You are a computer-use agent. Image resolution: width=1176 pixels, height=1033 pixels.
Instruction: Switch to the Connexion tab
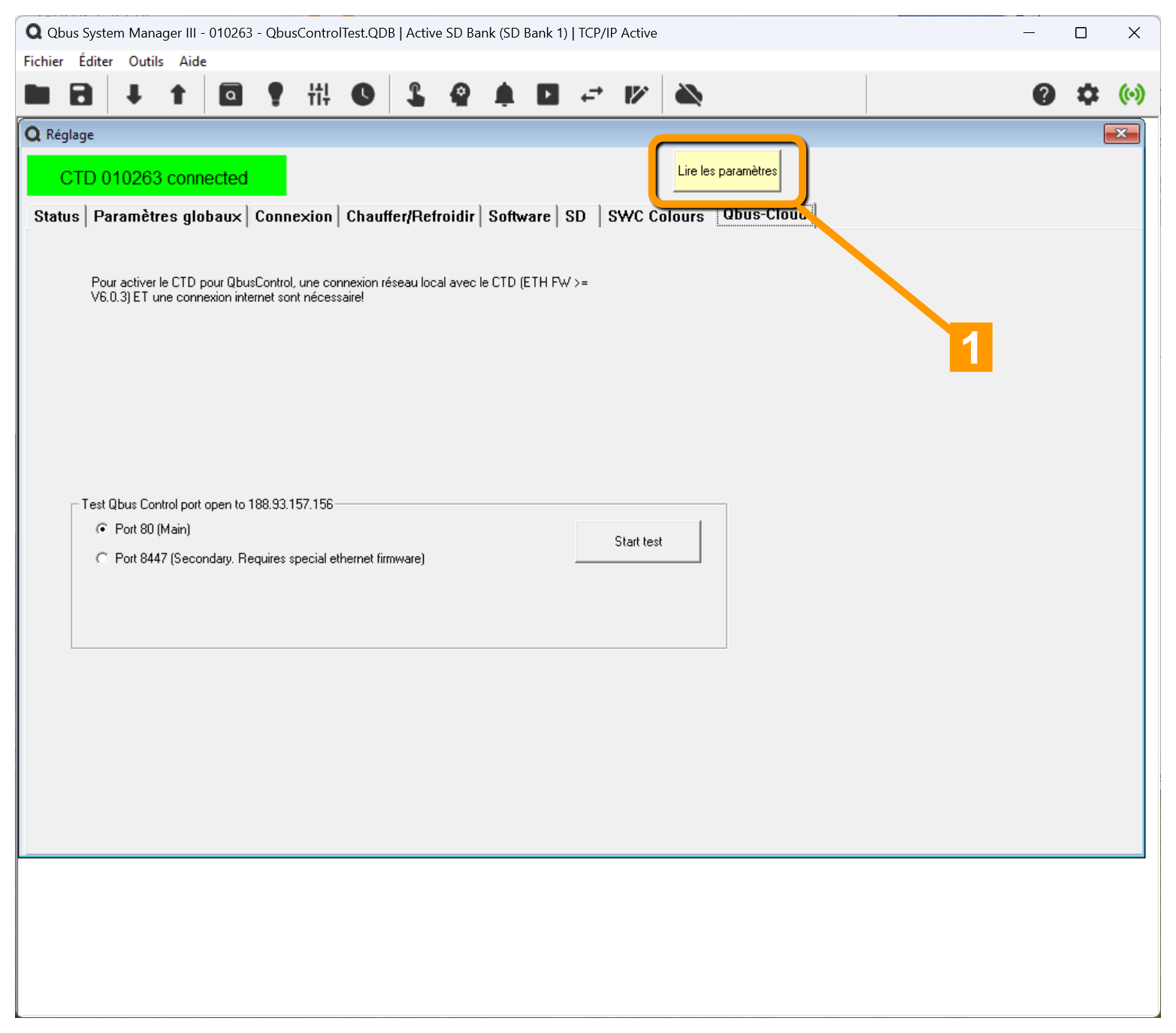(293, 216)
